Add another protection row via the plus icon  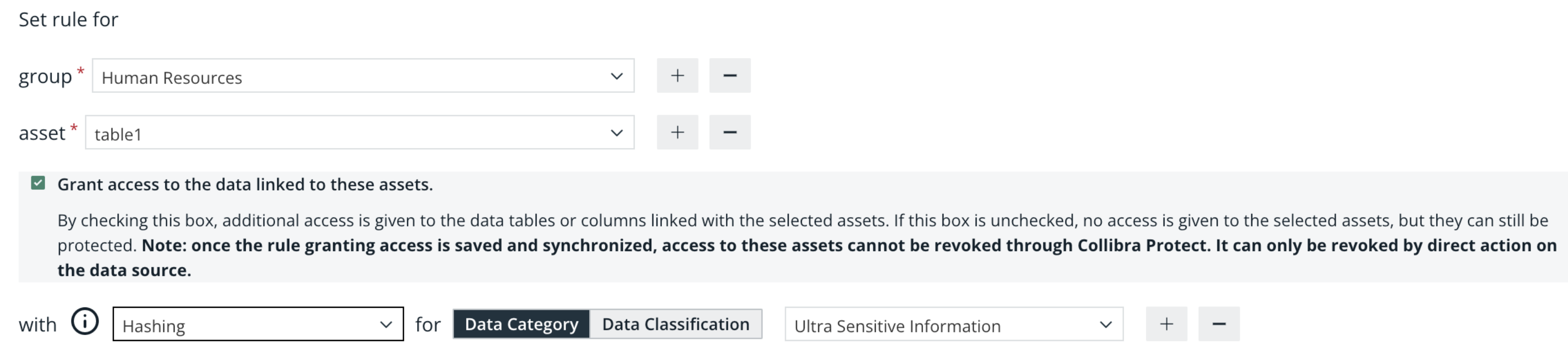point(1166,323)
